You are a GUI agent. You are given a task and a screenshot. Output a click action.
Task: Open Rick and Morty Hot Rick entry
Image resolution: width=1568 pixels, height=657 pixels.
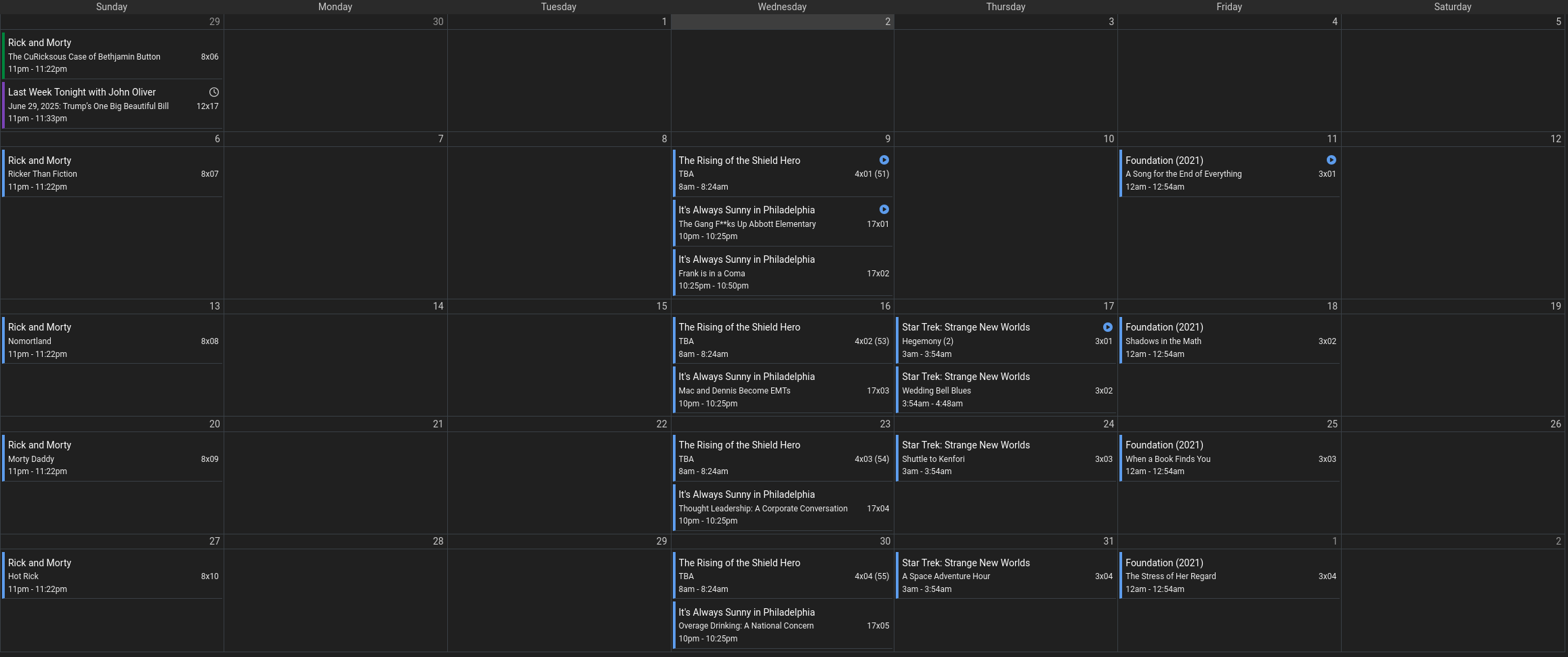112,575
